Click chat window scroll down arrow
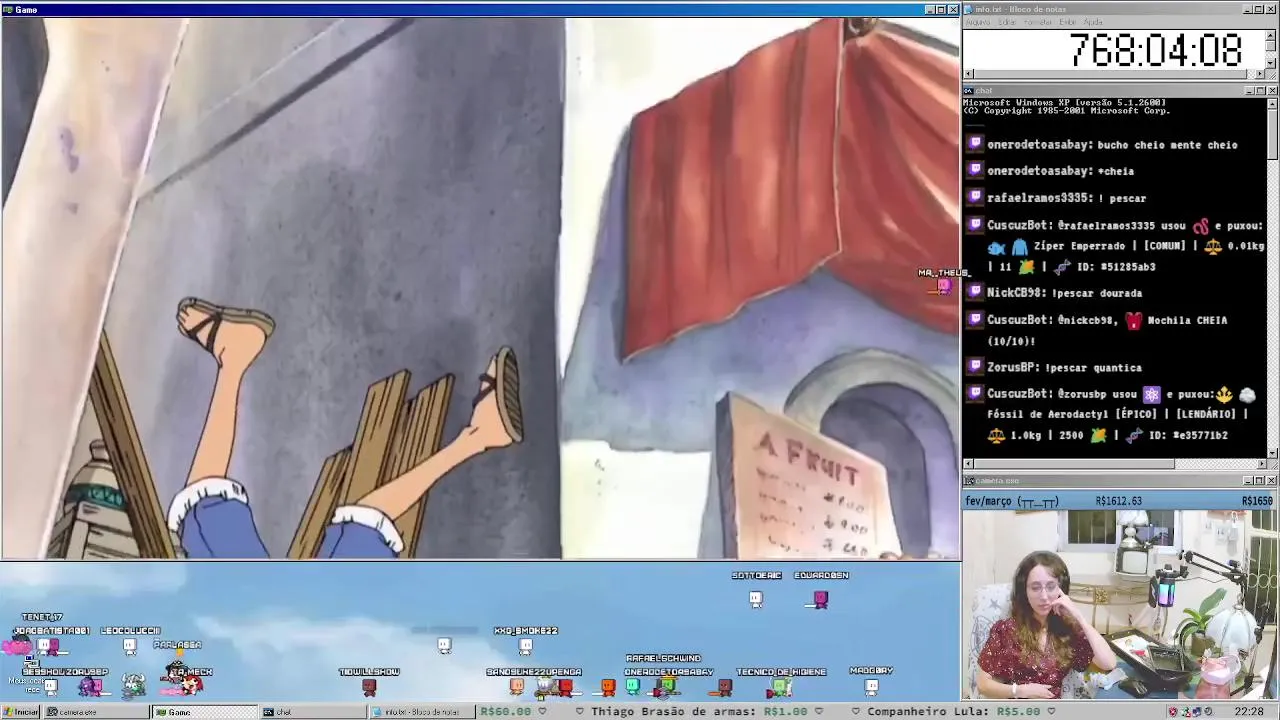The image size is (1280, 720). click(1272, 452)
